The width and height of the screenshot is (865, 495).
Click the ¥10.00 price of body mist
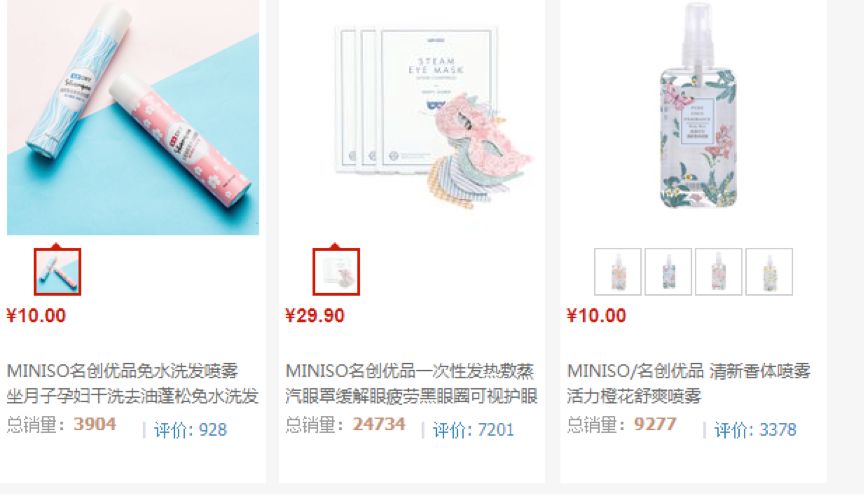[596, 316]
